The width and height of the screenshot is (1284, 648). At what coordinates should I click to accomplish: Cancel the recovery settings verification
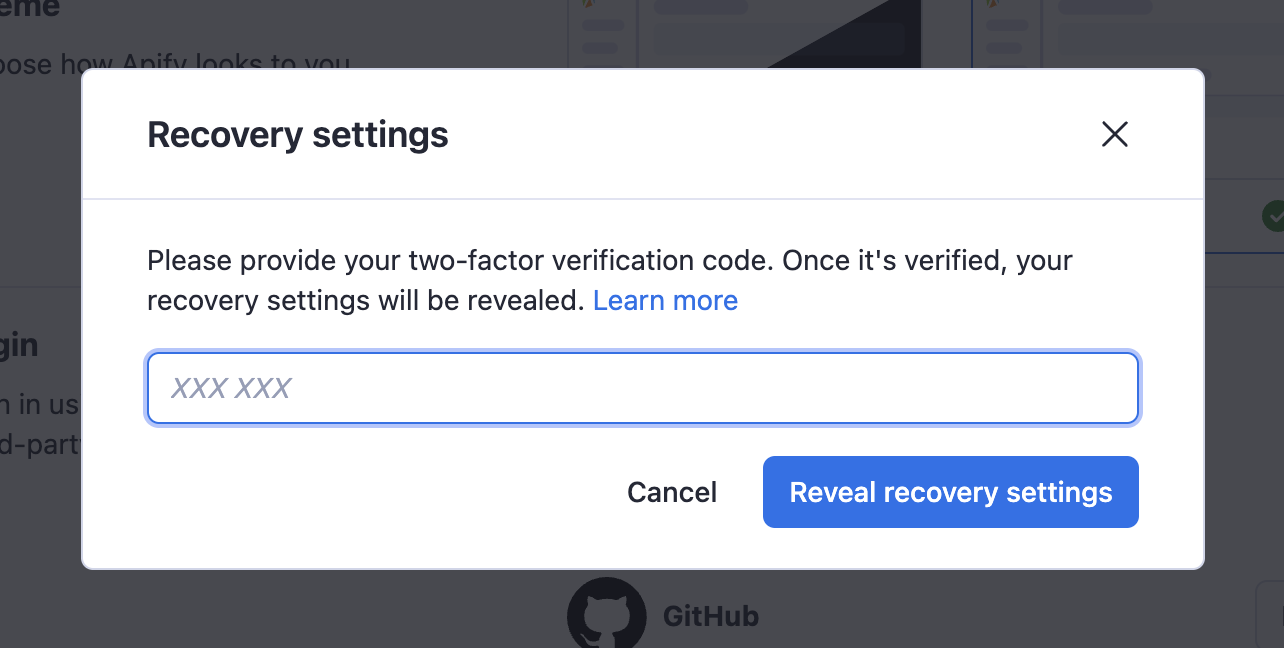point(671,491)
